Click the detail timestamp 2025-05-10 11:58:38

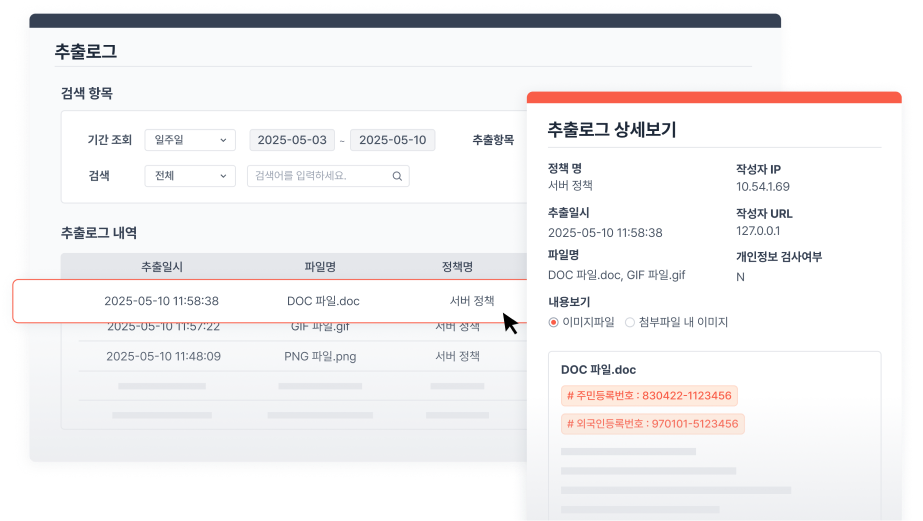(x=605, y=233)
